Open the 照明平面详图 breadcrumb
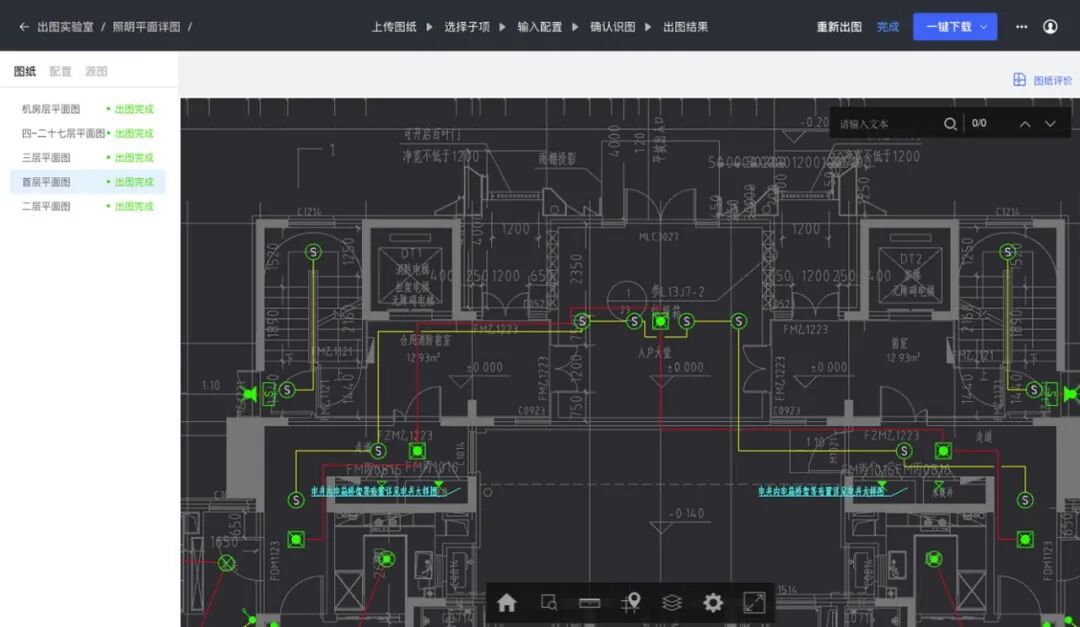The height and width of the screenshot is (627, 1080). pyautogui.click(x=146, y=27)
